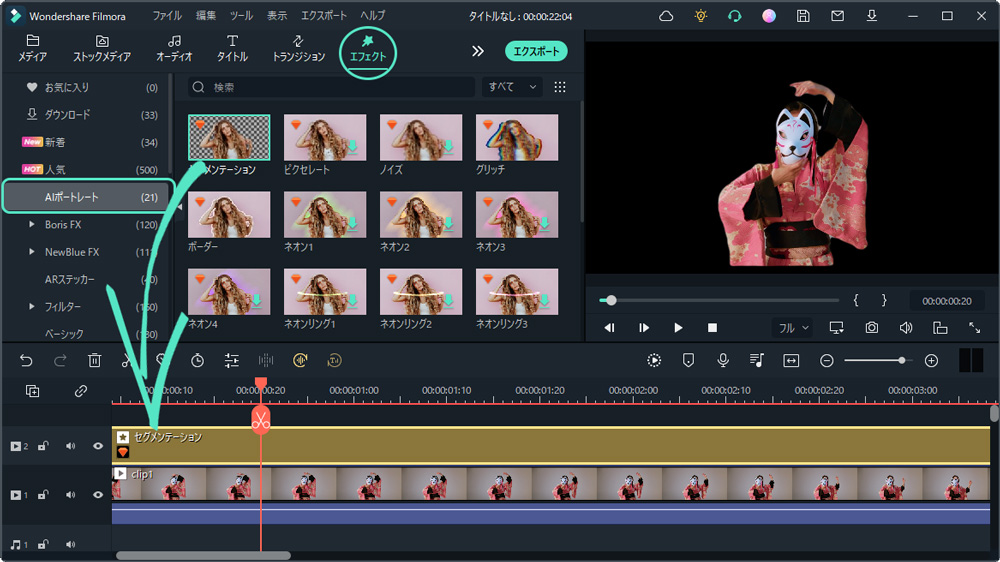The width and height of the screenshot is (1000, 562).
Task: Zoom in timeline with plus icon
Action: coord(931,360)
